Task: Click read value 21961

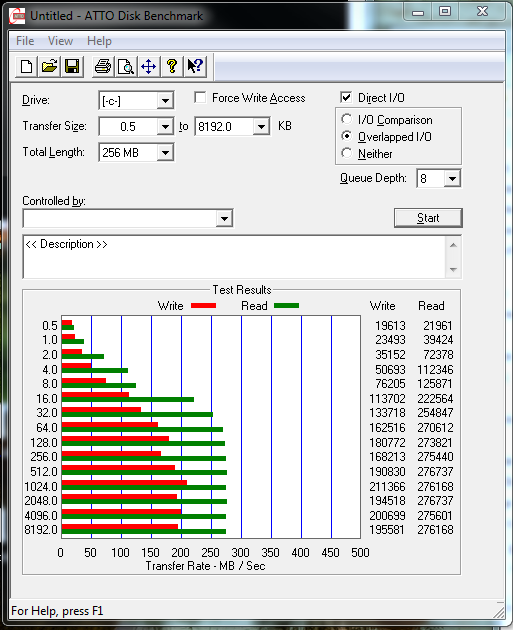Action: 437,326
